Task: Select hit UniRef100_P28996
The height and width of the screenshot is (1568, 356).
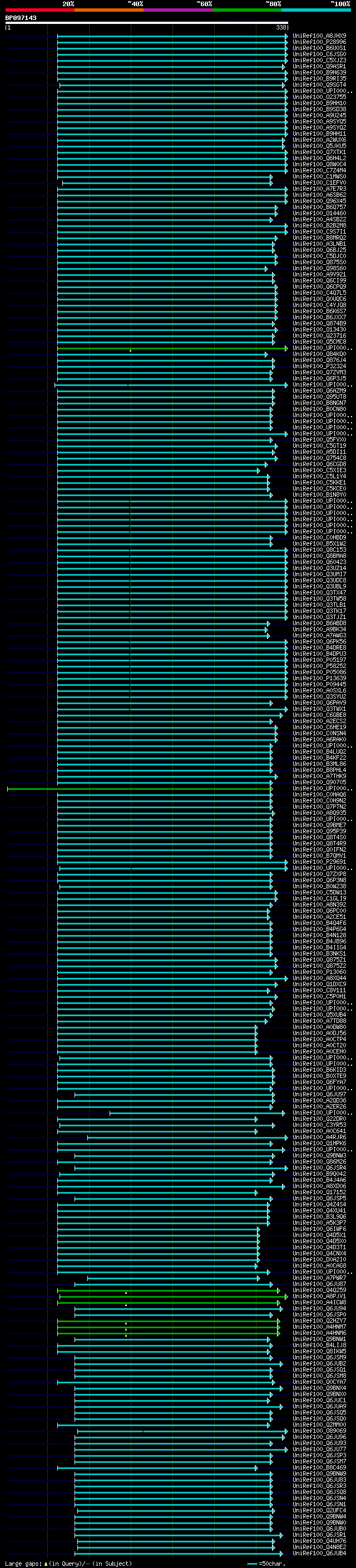Action: (x=319, y=42)
